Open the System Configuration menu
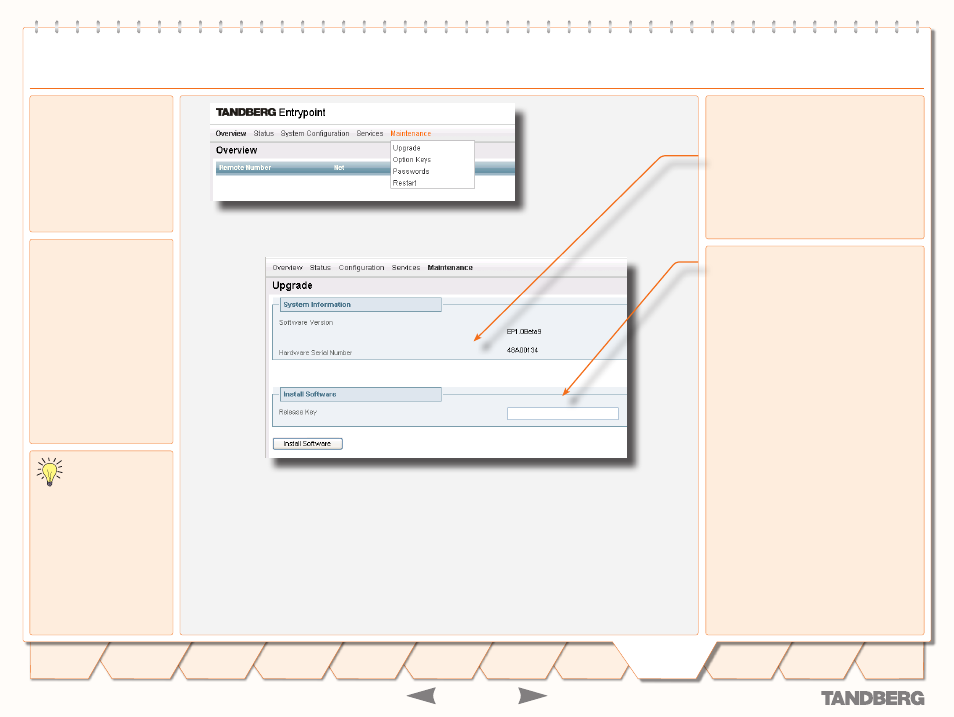 315,133
